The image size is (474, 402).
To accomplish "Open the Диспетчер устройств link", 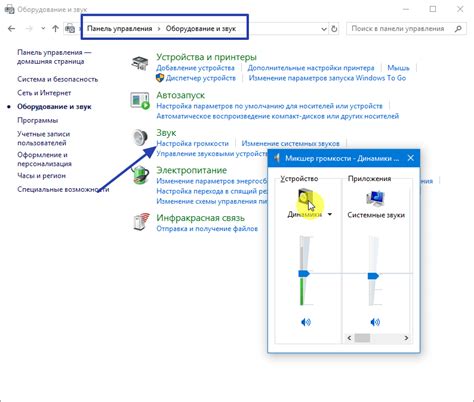I will (201, 78).
